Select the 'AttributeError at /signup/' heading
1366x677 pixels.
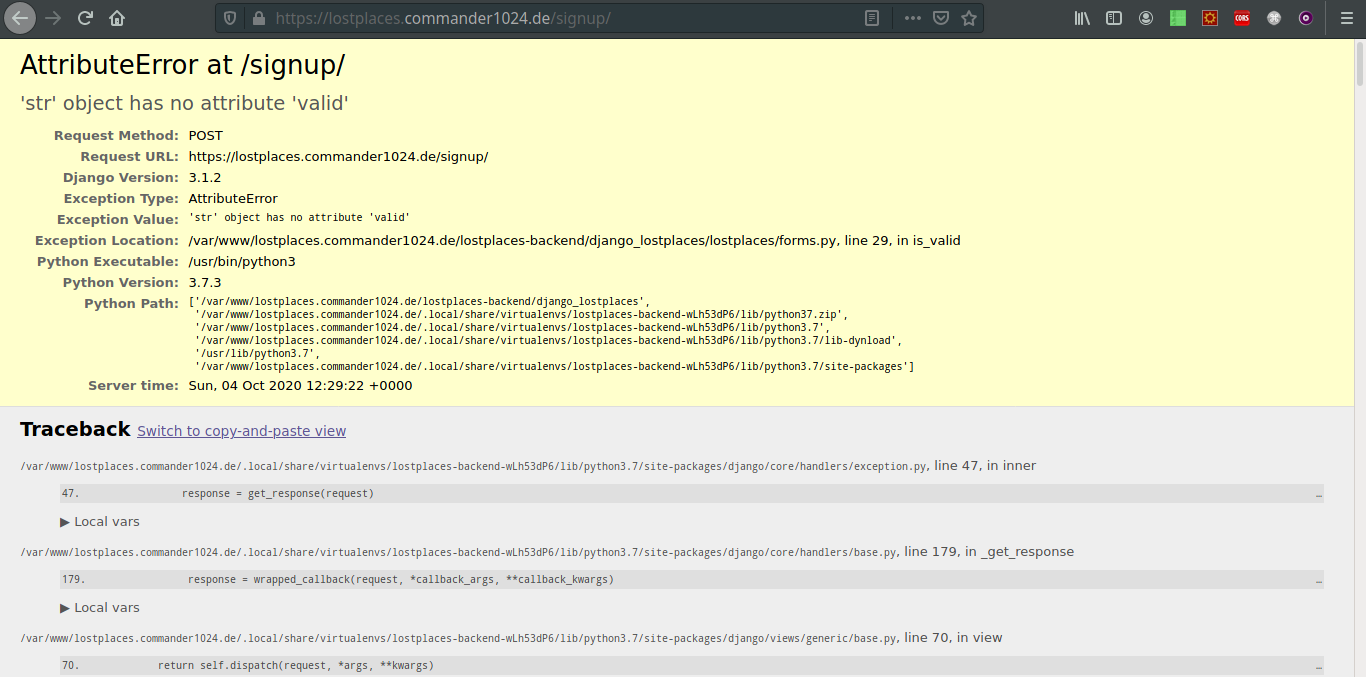[x=183, y=65]
